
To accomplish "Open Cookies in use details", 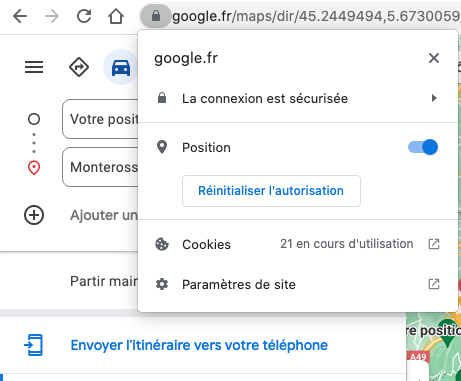I will [298, 244].
